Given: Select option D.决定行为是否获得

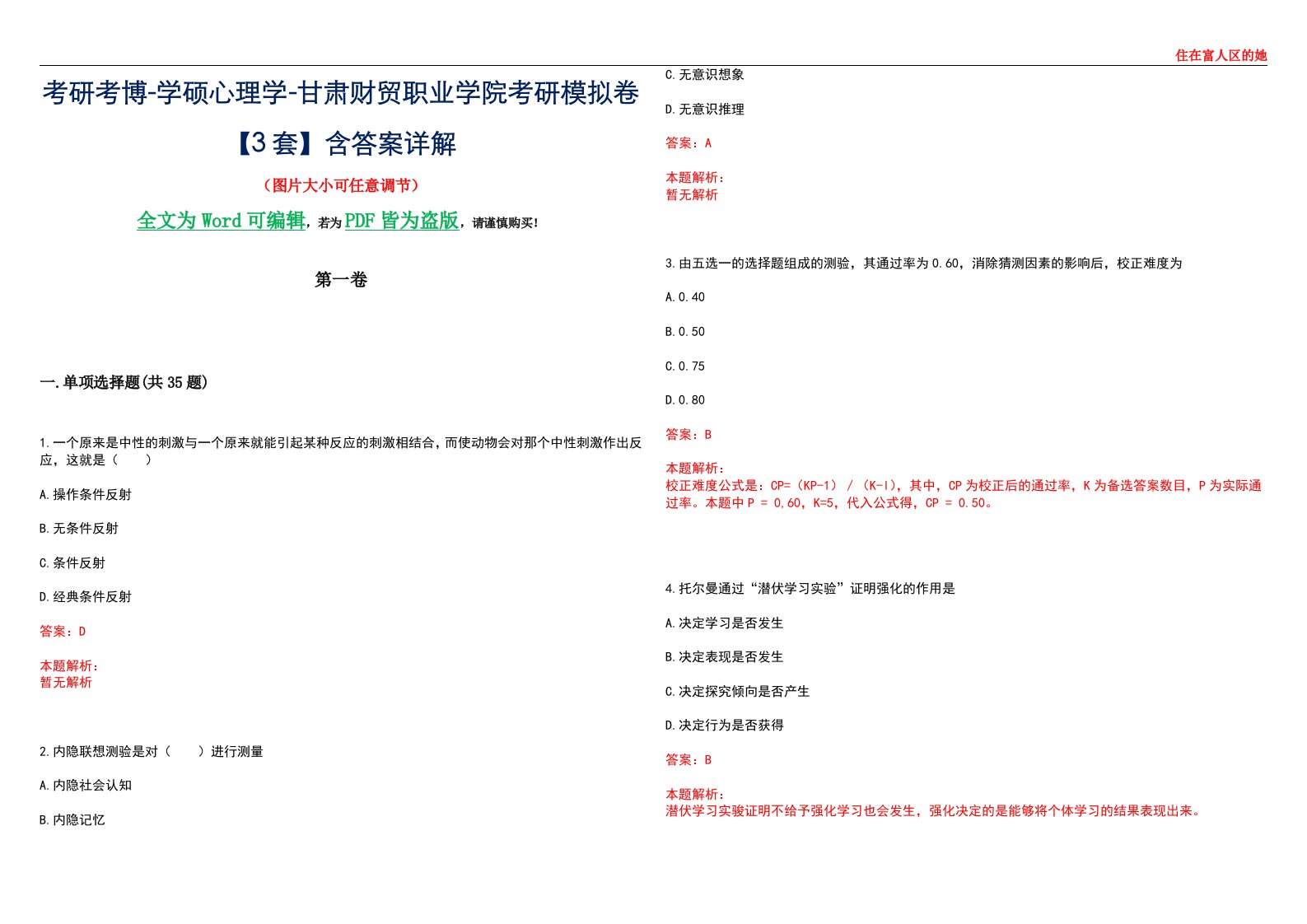Looking at the screenshot, I should coord(725,726).
